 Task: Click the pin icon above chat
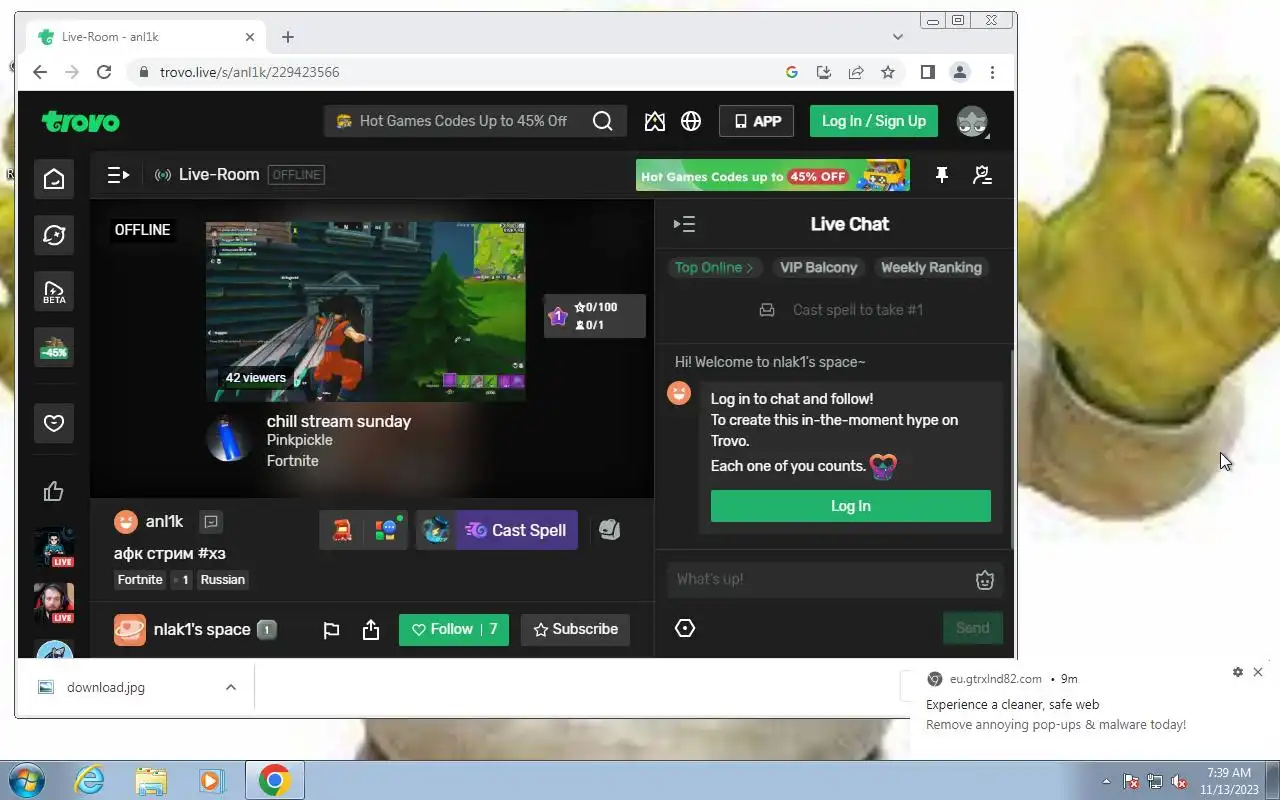[x=941, y=175]
